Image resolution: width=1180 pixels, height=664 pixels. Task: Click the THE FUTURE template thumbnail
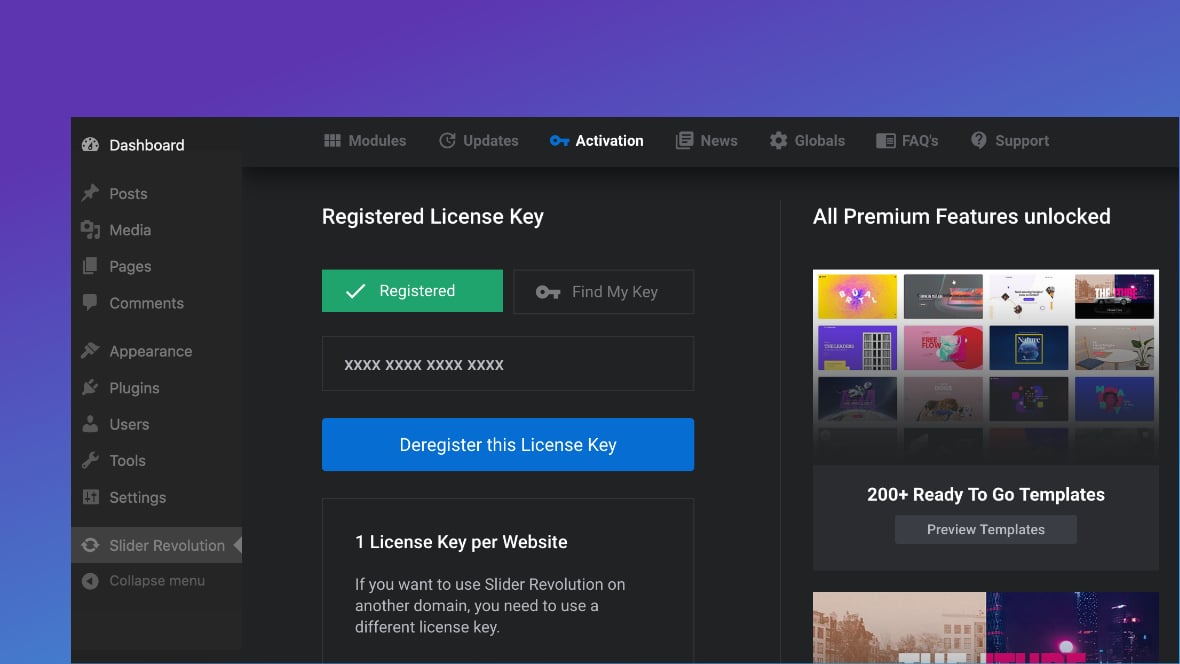point(1114,296)
